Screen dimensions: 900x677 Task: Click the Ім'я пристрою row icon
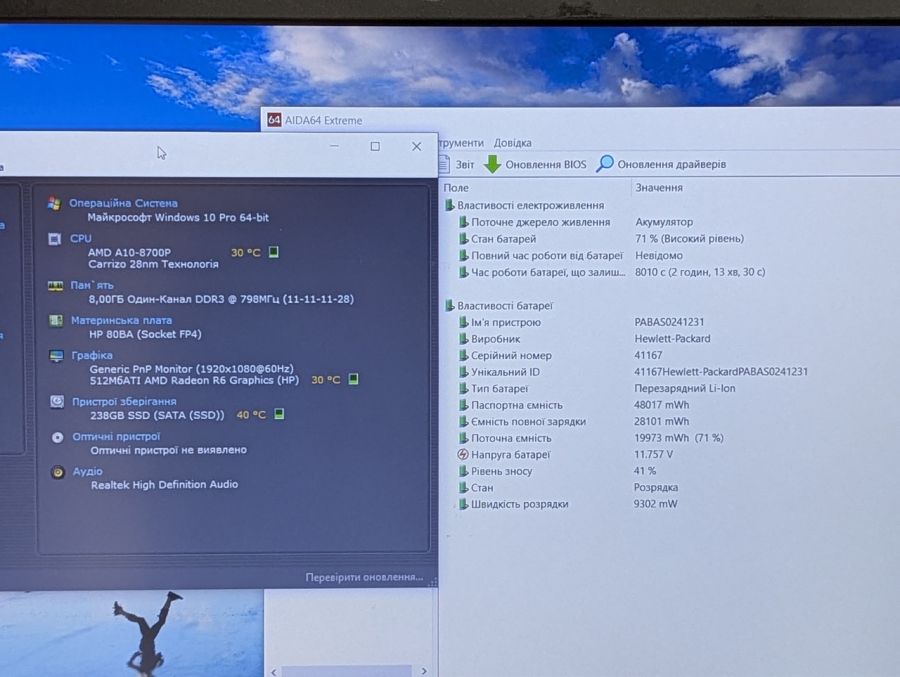click(463, 322)
